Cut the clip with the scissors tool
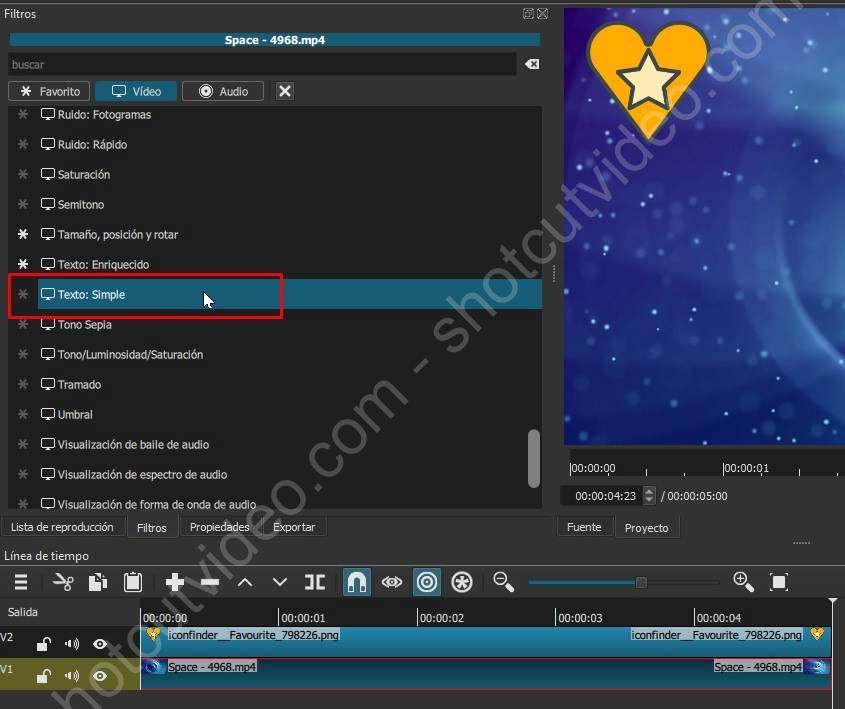 coord(62,582)
